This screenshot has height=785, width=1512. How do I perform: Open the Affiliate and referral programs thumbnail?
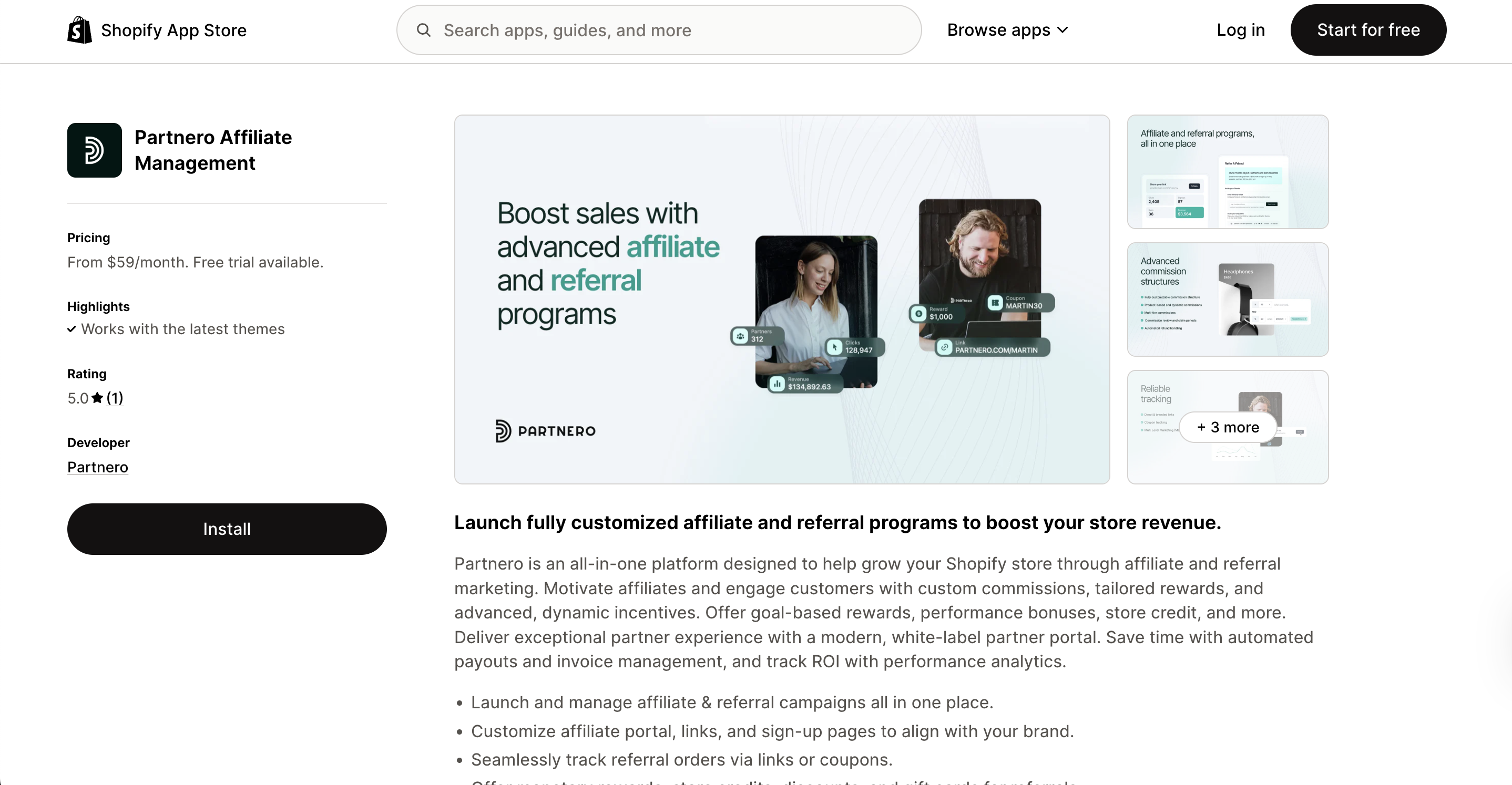coord(1228,172)
